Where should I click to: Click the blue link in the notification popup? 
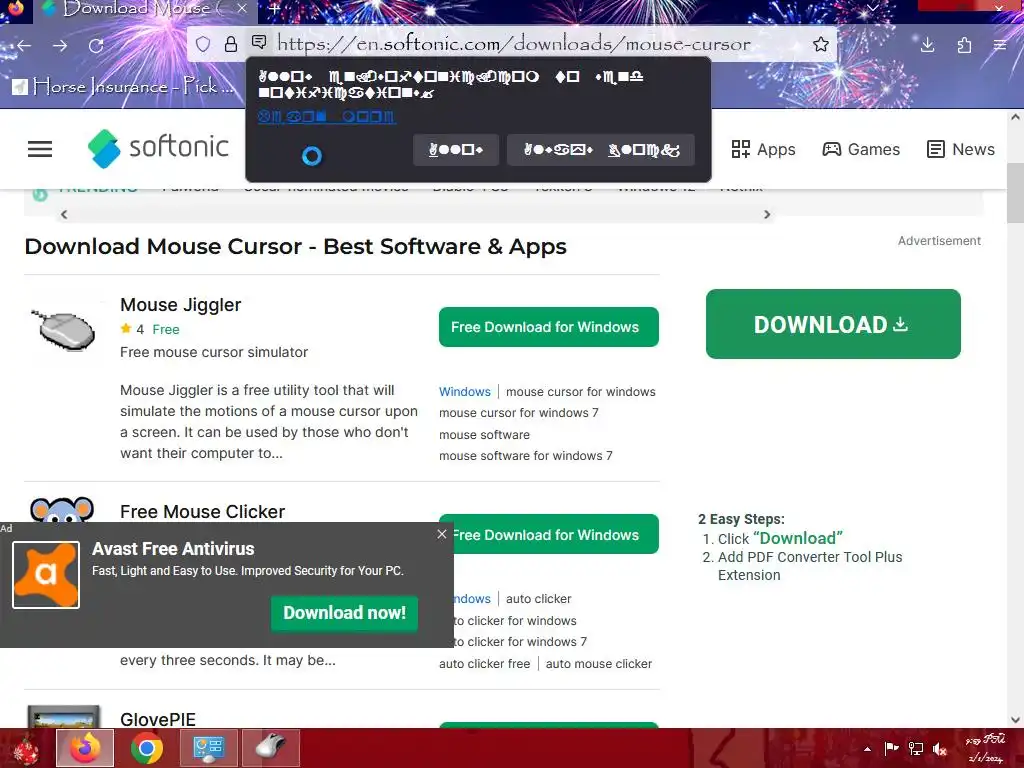[327, 116]
